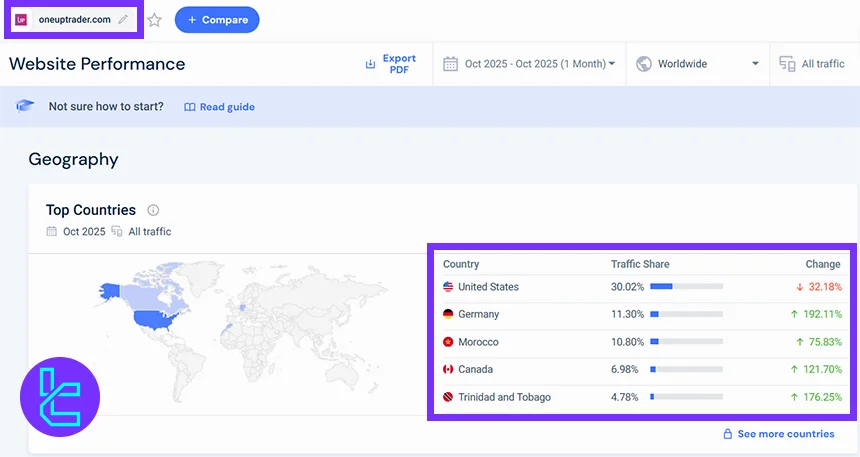Open the All traffic device filter
This screenshot has height=457, width=860.
pos(812,64)
